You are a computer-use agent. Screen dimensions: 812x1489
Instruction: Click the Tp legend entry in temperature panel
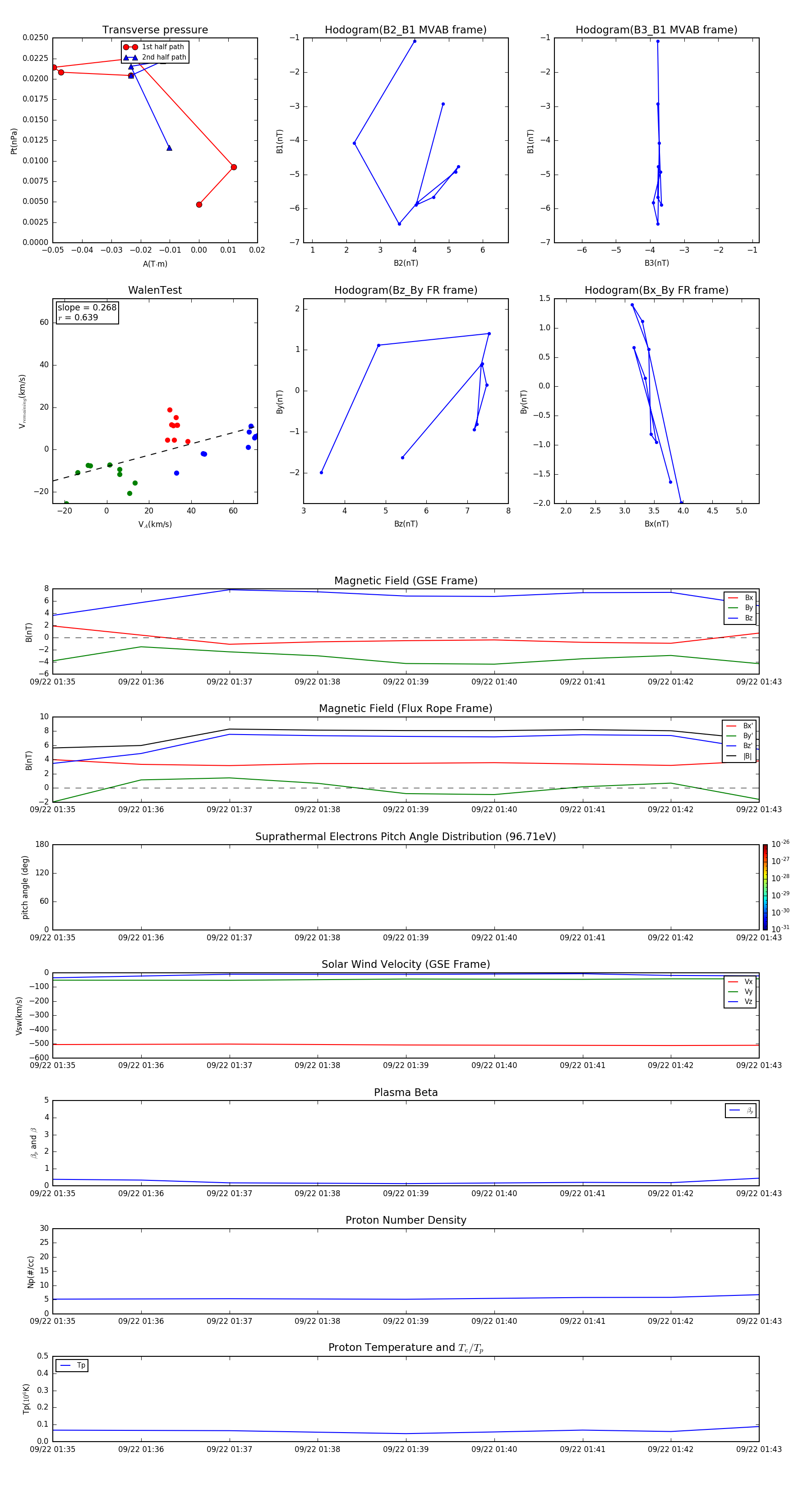[72, 1365]
